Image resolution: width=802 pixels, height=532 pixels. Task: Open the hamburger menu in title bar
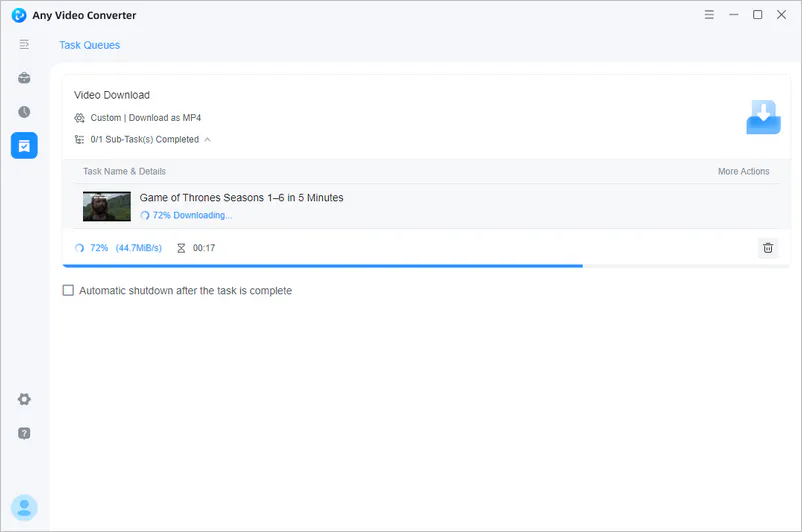709,15
